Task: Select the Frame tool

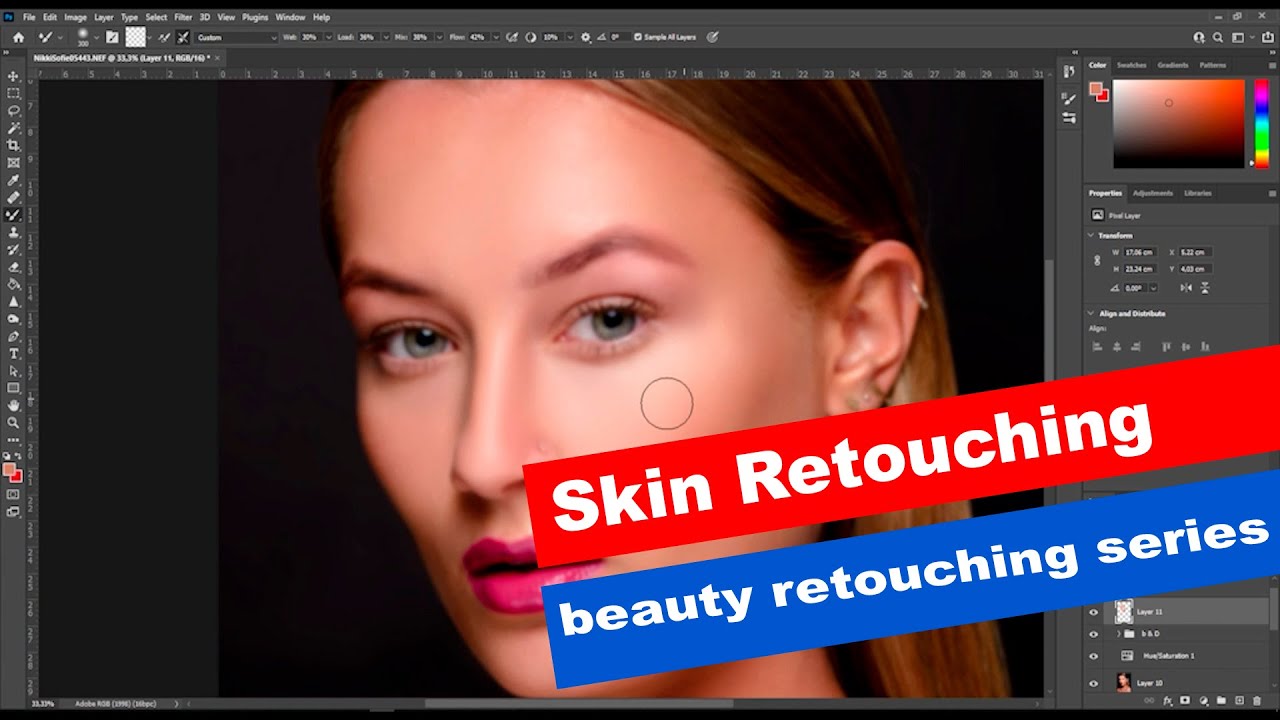Action: pyautogui.click(x=14, y=162)
